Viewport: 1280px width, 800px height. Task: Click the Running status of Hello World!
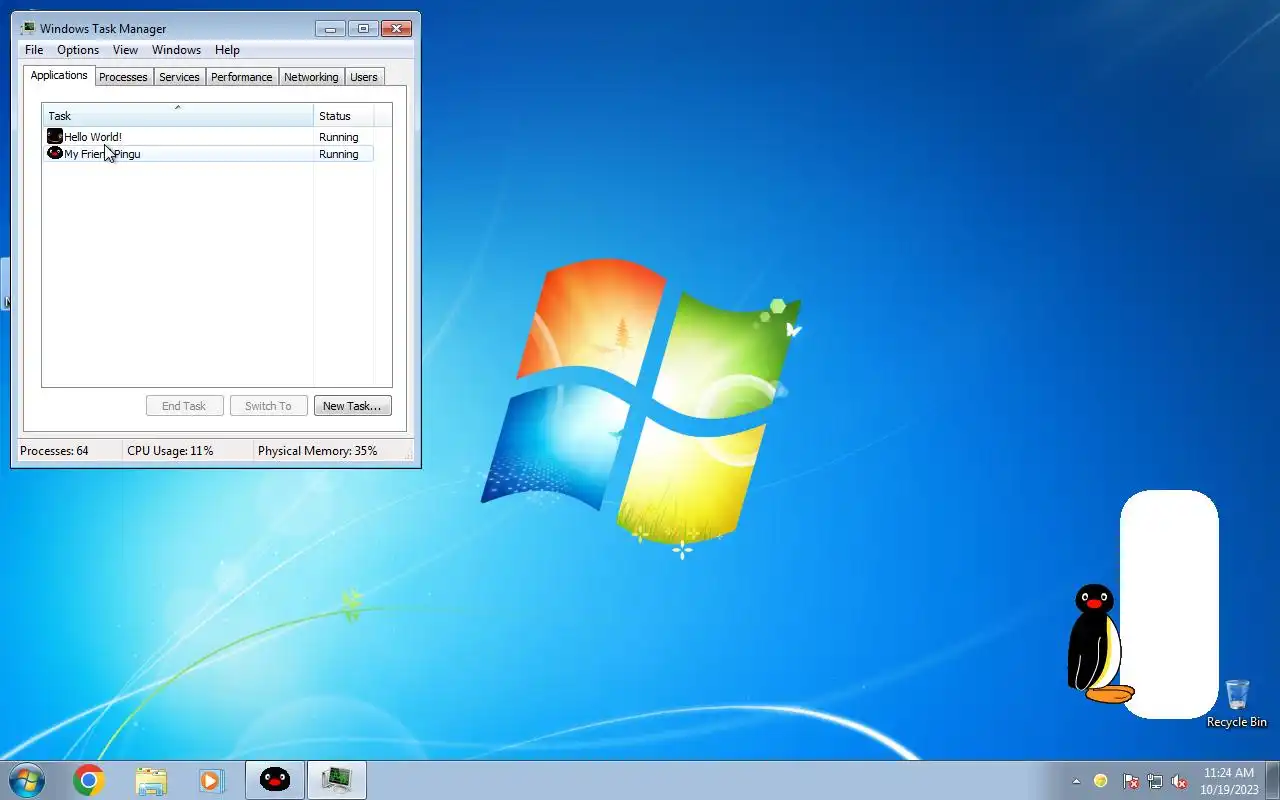[339, 137]
